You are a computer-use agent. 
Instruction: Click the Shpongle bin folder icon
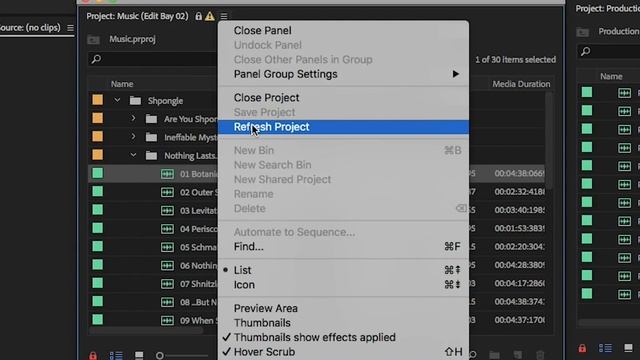135,100
